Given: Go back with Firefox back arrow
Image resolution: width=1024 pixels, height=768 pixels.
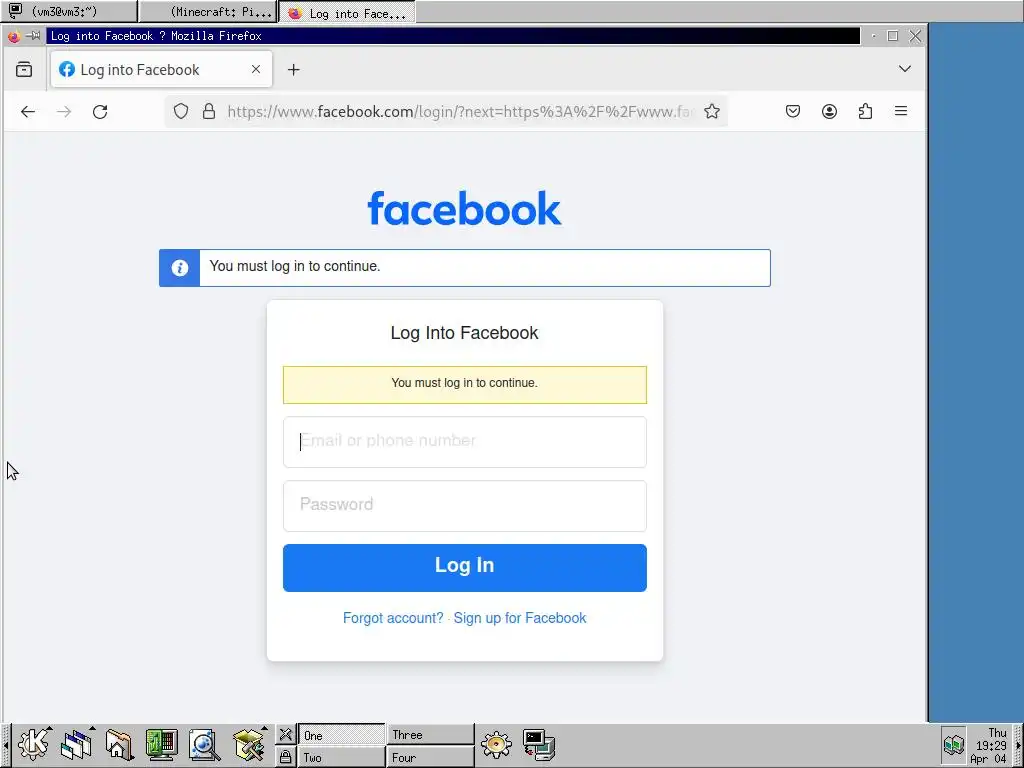Looking at the screenshot, I should pos(28,112).
